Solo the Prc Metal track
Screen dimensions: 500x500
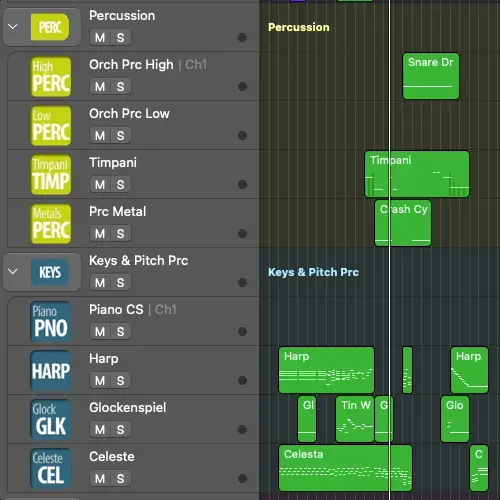[x=121, y=234]
